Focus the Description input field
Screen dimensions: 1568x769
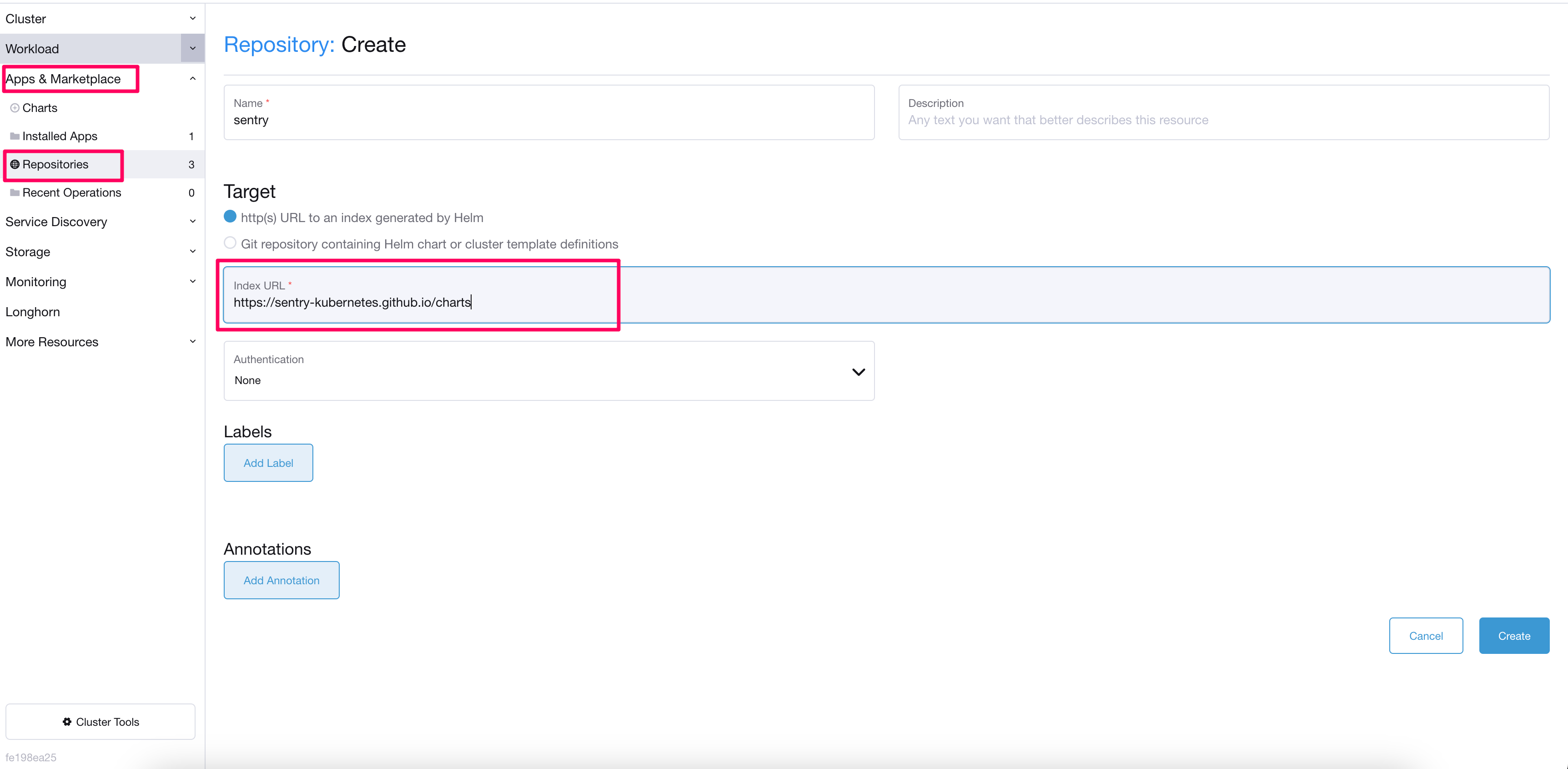pos(1223,112)
